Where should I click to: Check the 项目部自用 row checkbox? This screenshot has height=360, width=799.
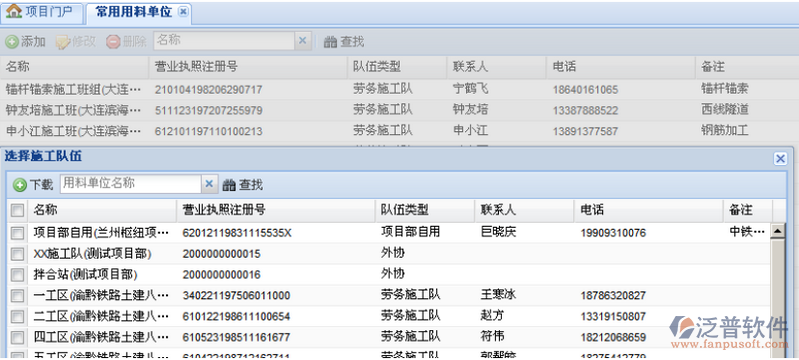[17, 233]
